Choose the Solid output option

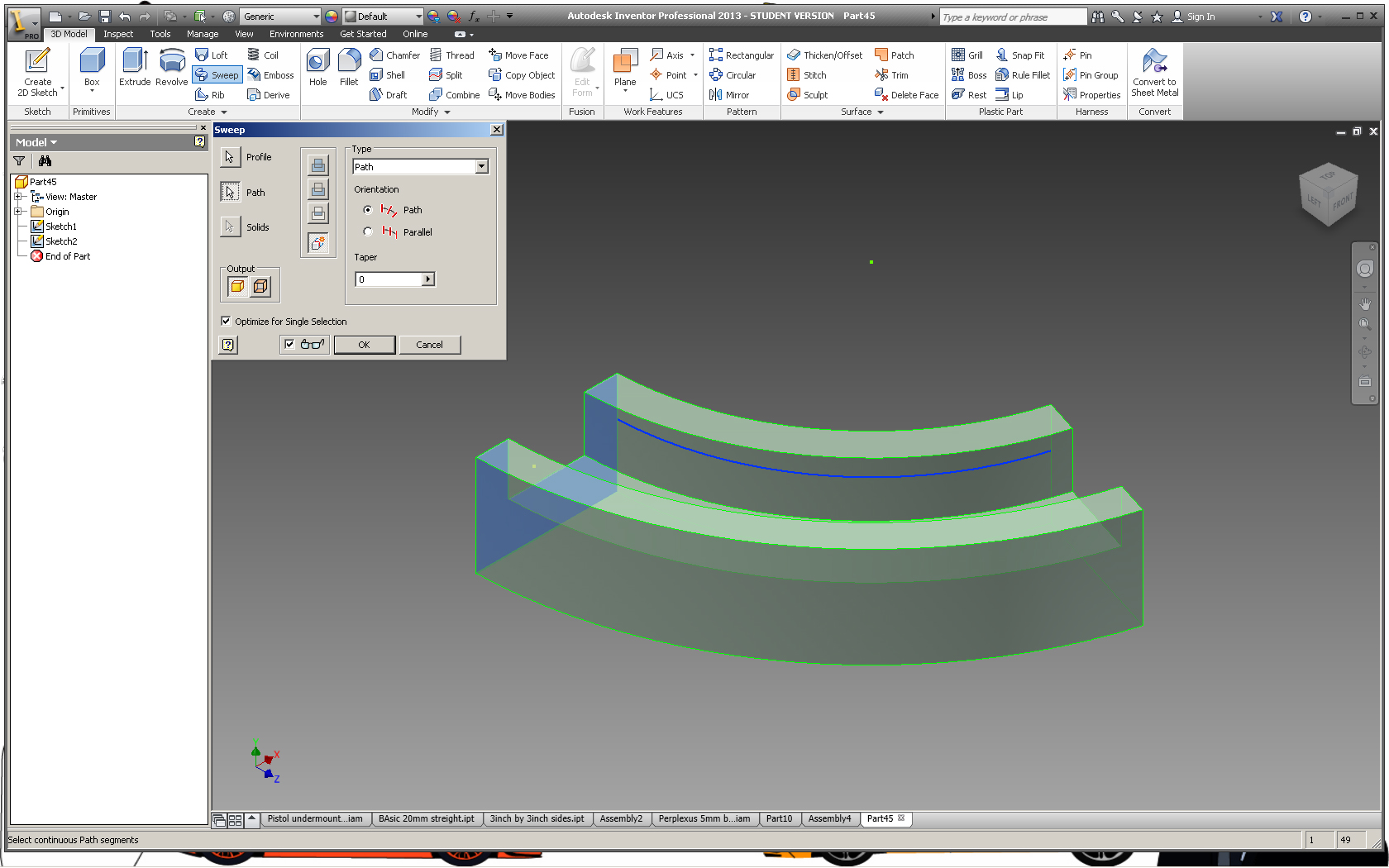237,286
